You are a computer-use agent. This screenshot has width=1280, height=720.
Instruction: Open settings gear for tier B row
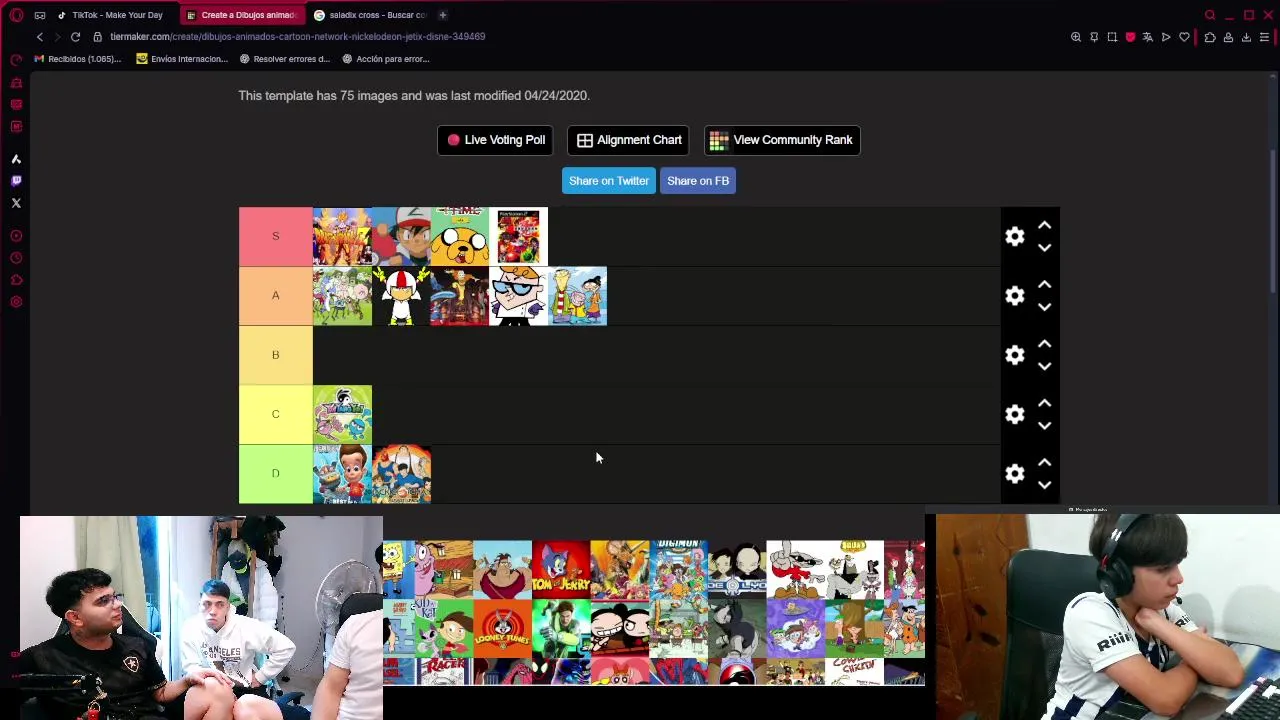1015,355
